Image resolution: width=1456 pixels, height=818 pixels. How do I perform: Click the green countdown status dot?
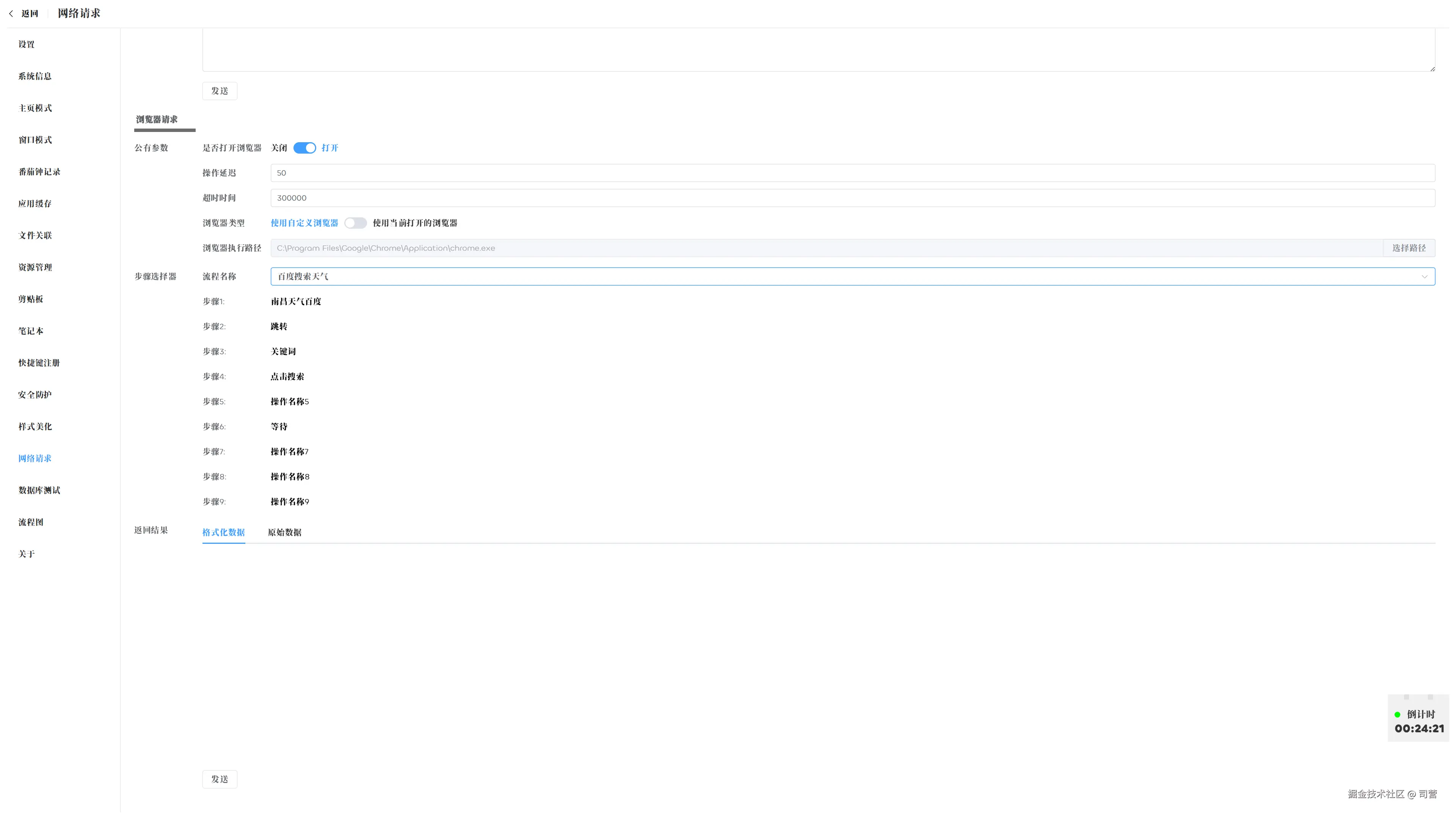(1397, 714)
